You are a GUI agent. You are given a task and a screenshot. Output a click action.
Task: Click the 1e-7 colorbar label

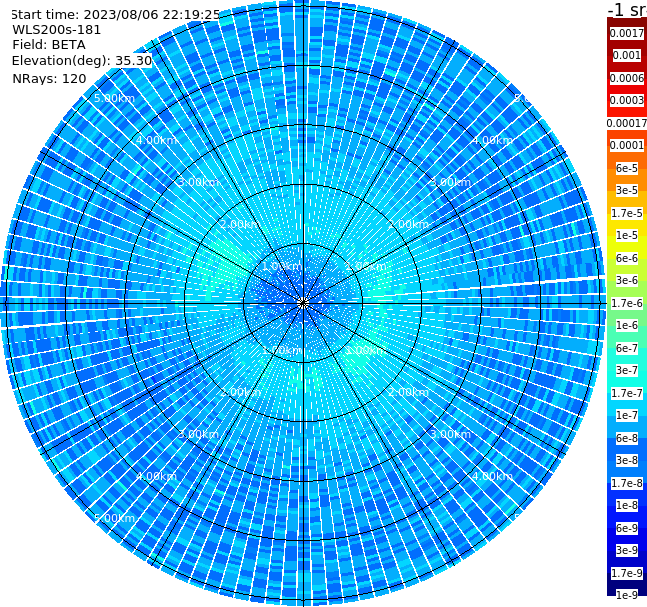tap(627, 415)
